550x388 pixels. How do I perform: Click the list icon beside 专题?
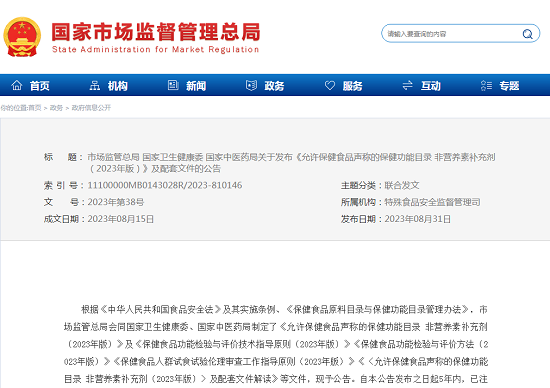[x=486, y=85]
